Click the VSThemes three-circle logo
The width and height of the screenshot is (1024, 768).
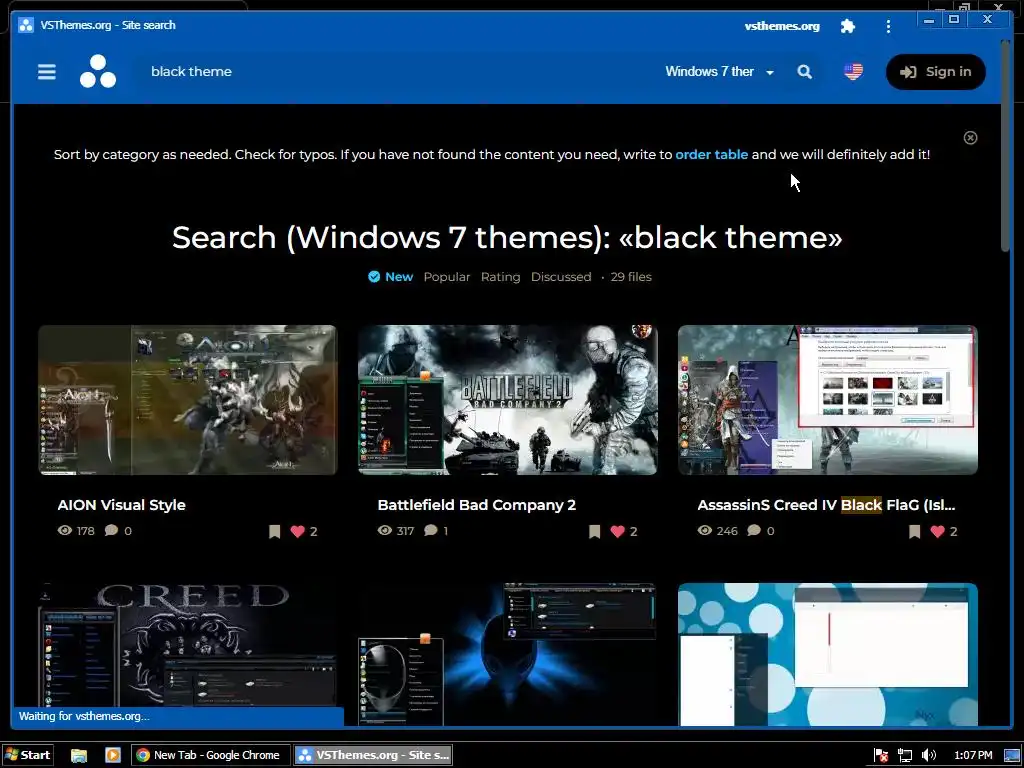98,71
